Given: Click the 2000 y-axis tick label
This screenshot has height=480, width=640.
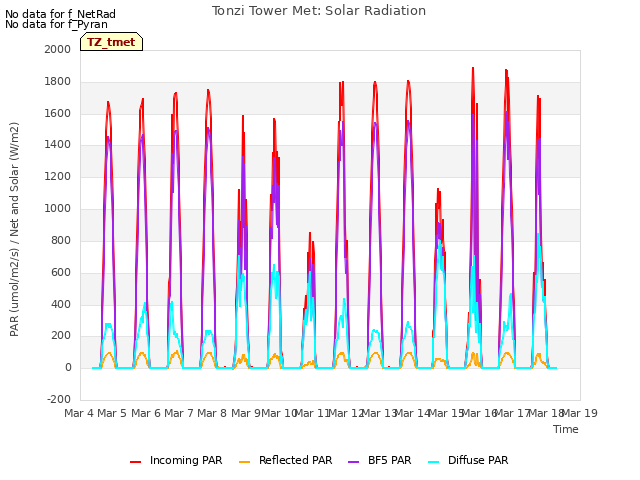Looking at the screenshot, I should click(x=58, y=49).
